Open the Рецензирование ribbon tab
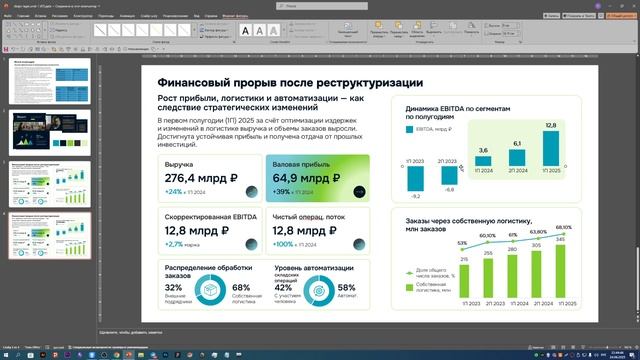The width and height of the screenshot is (640, 360). 175,16
